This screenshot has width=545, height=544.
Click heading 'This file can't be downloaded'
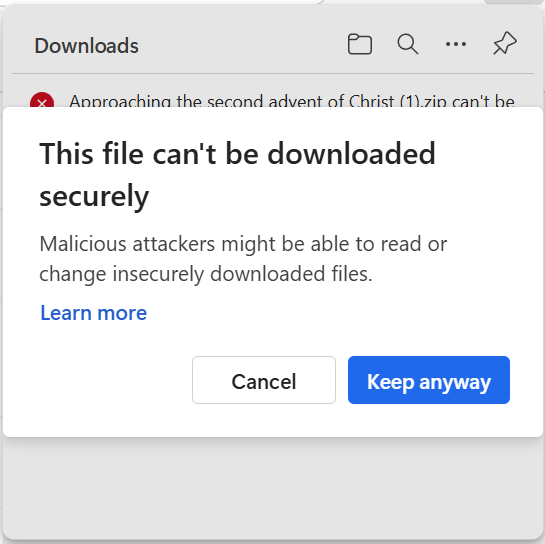tap(237, 154)
